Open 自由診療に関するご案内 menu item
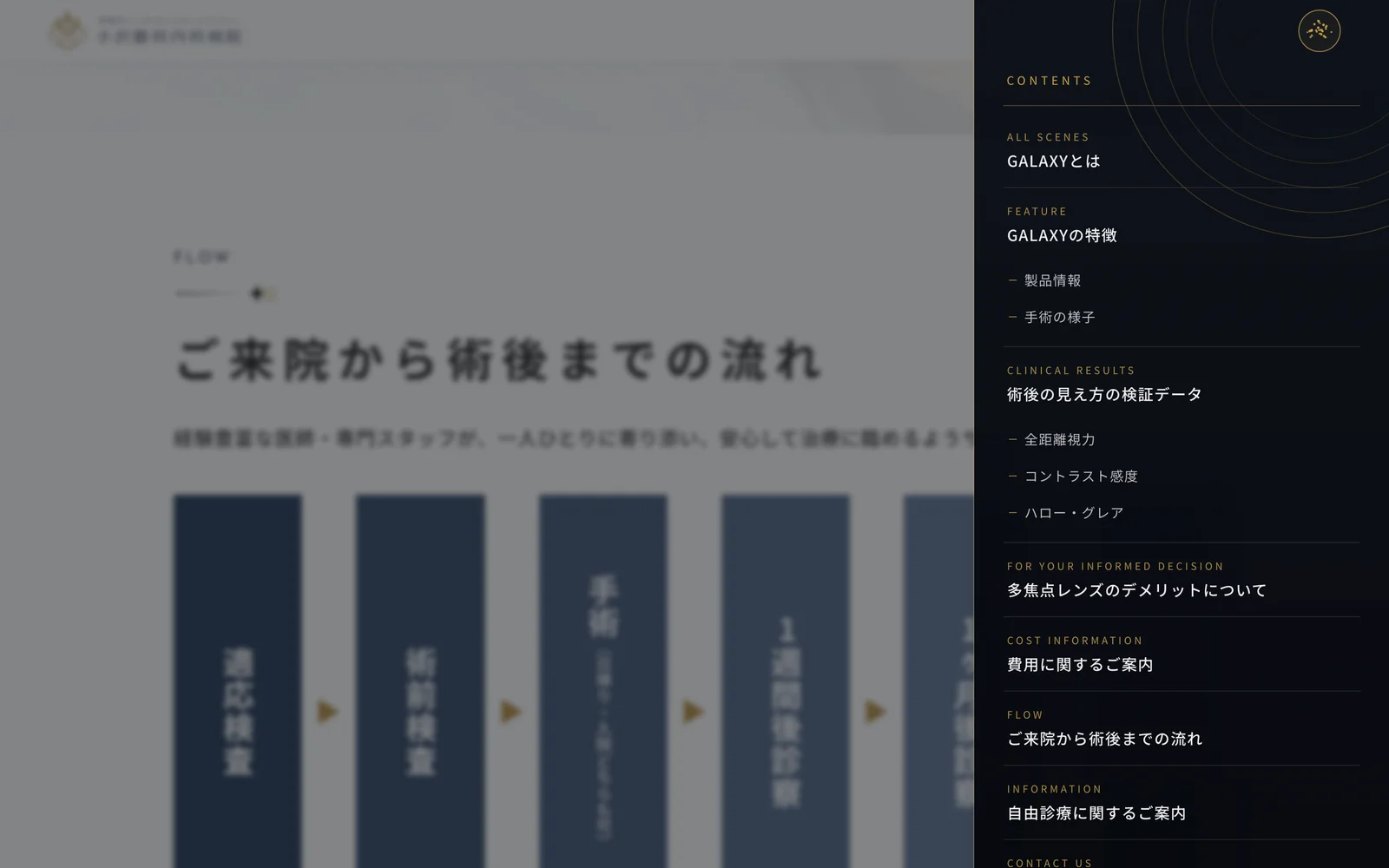The image size is (1389, 868). [x=1096, y=813]
